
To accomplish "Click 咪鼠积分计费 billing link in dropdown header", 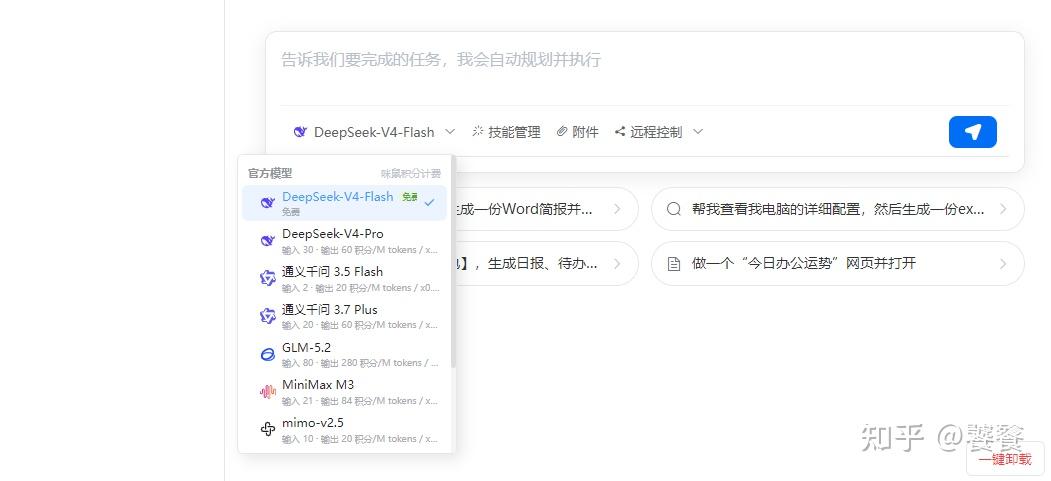I will (x=411, y=174).
